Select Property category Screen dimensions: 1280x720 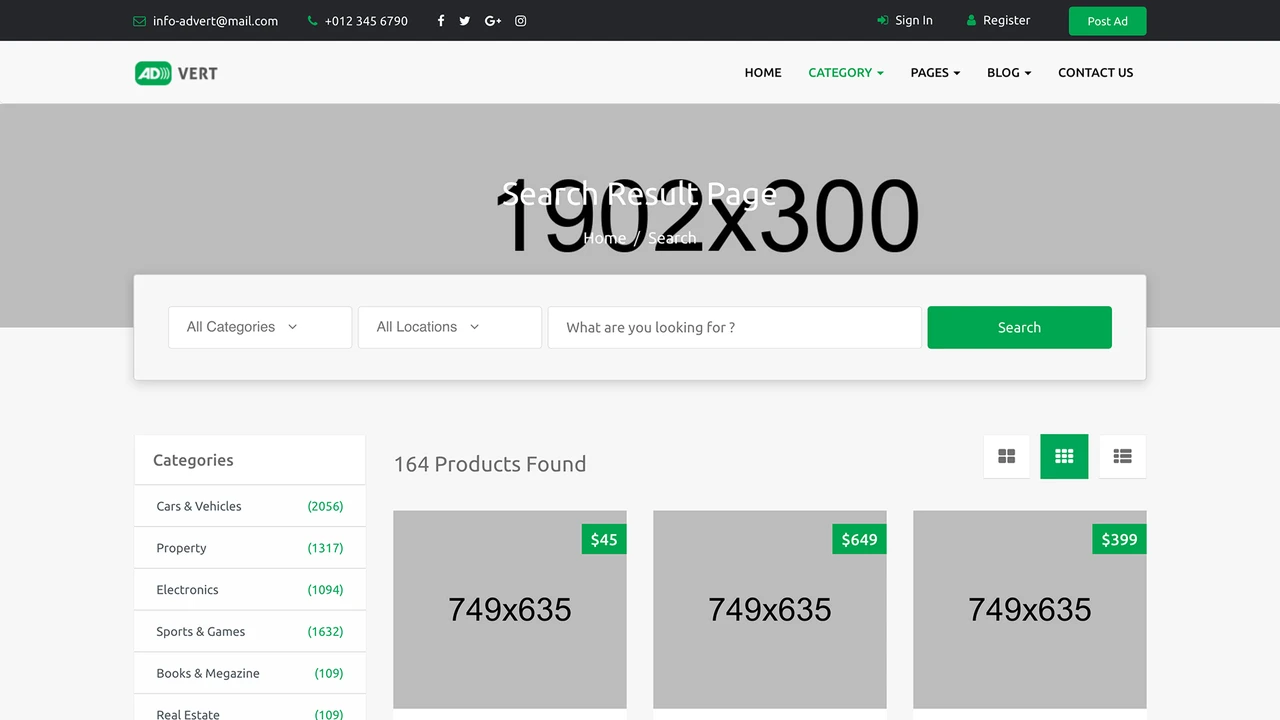[181, 548]
